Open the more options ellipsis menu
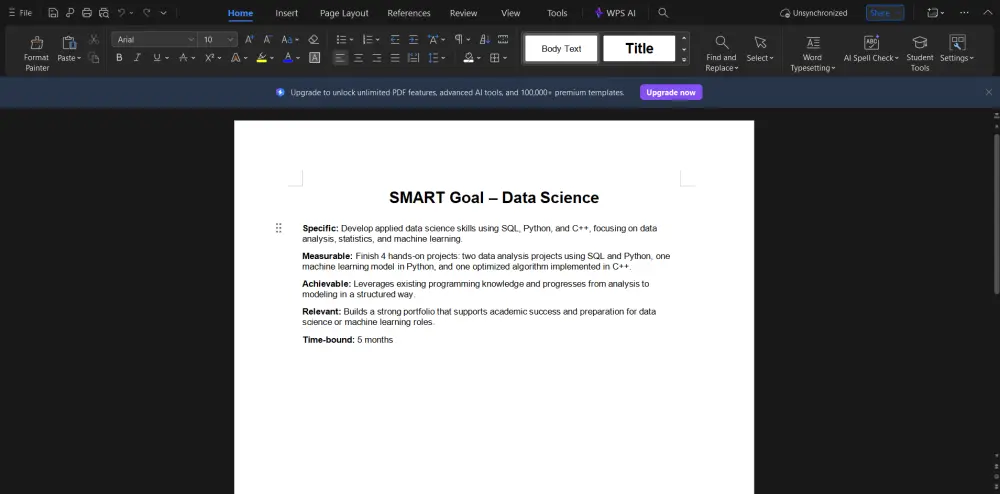Image resolution: width=1000 pixels, height=494 pixels. [x=964, y=13]
